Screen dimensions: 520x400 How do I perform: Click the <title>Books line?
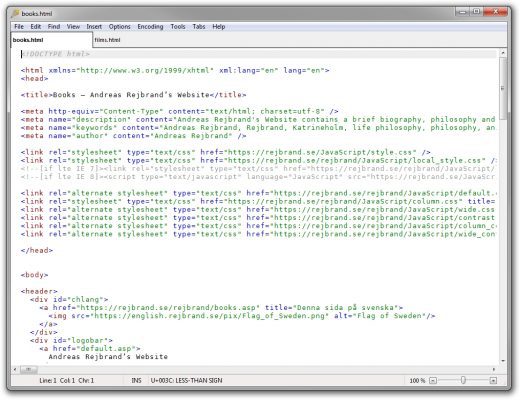pyautogui.click(x=133, y=95)
